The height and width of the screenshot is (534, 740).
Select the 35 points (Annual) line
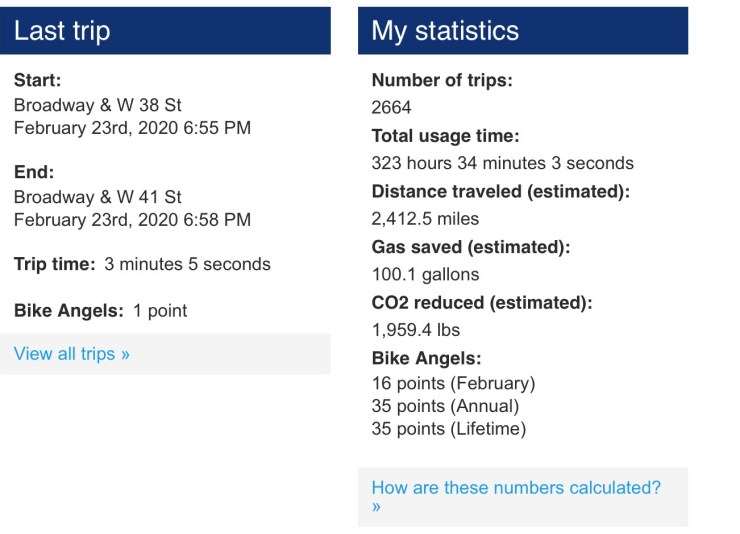(445, 406)
